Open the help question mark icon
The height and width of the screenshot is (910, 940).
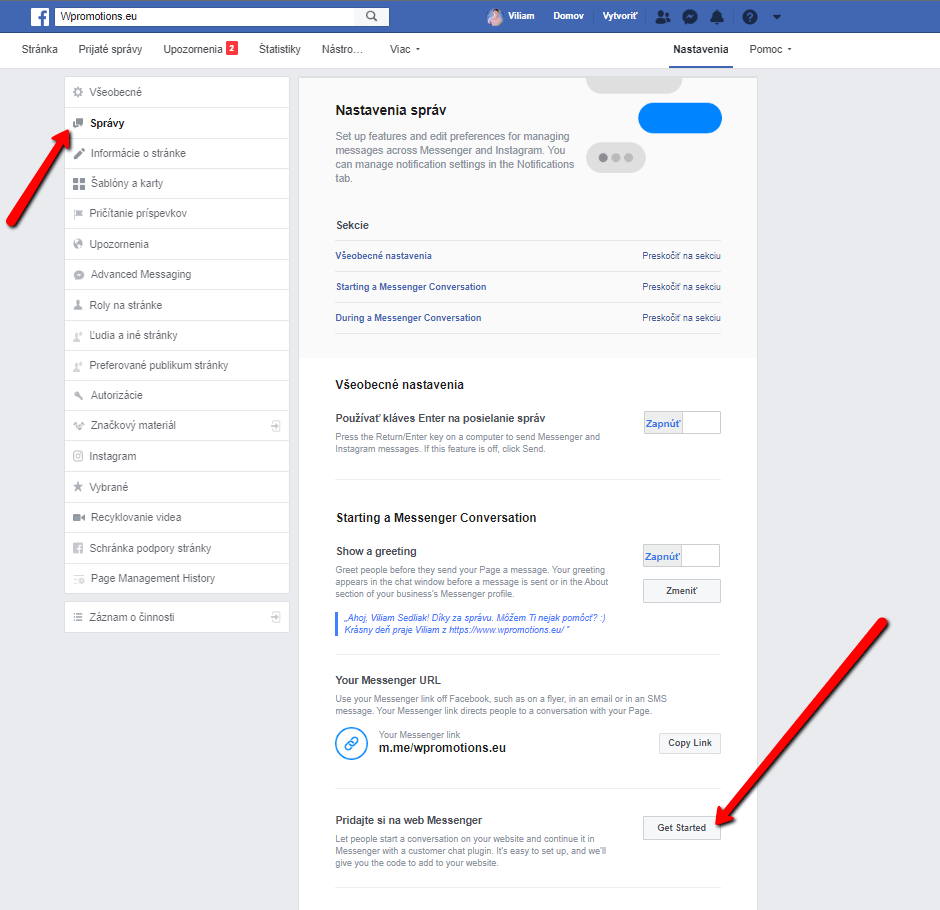tap(749, 17)
